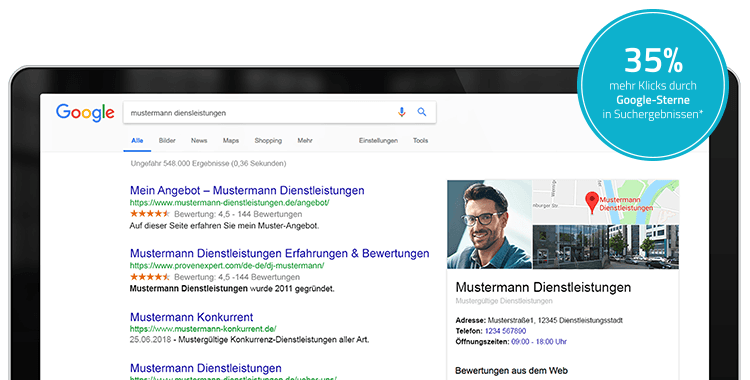
Task: Open Einstellungen search settings
Action: tap(378, 141)
